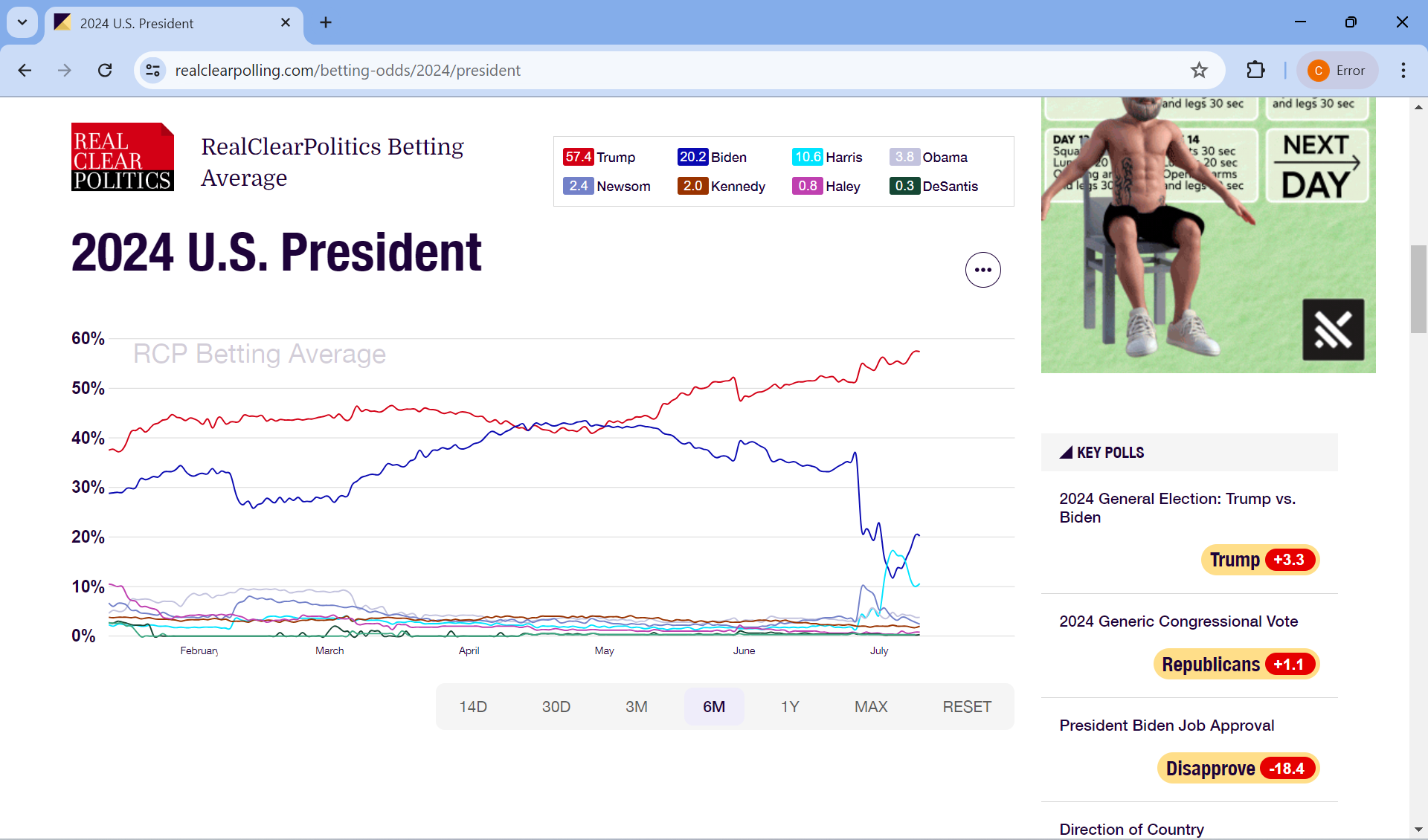
Task: Bookmark this page with the star icon
Action: pos(1199,70)
